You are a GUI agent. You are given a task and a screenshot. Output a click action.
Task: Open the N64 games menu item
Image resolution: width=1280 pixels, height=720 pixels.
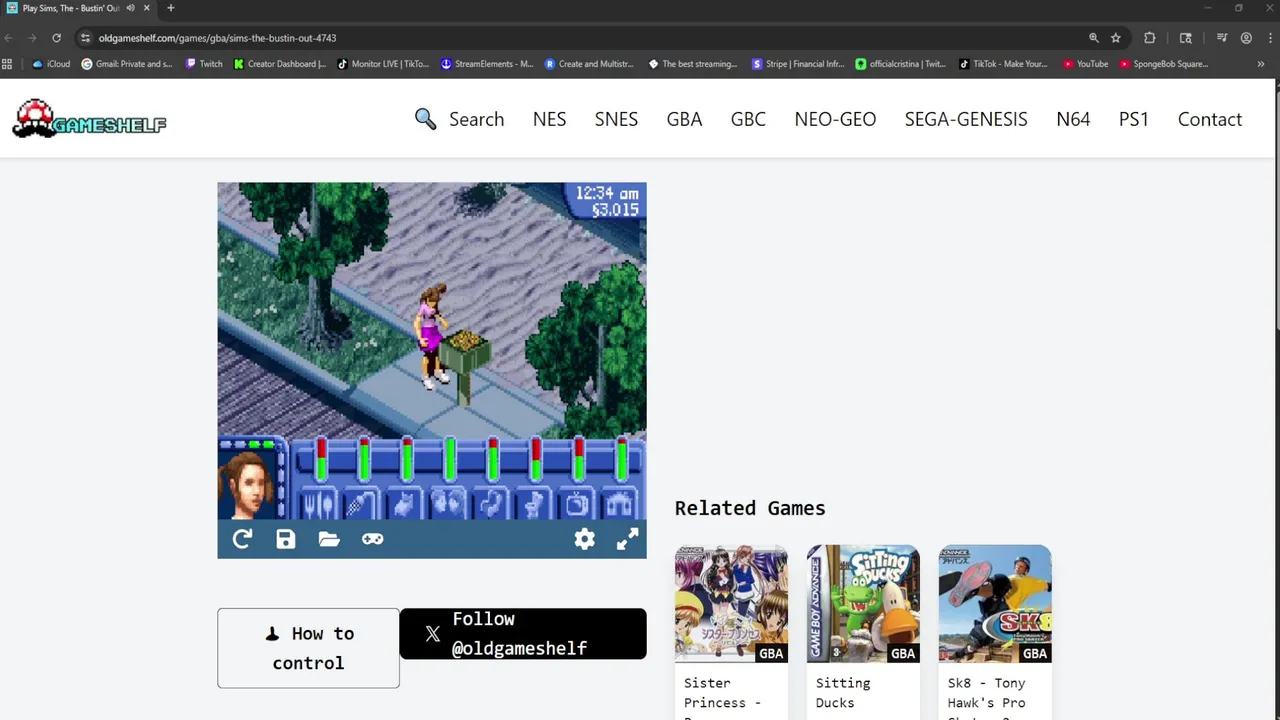coord(1073,119)
